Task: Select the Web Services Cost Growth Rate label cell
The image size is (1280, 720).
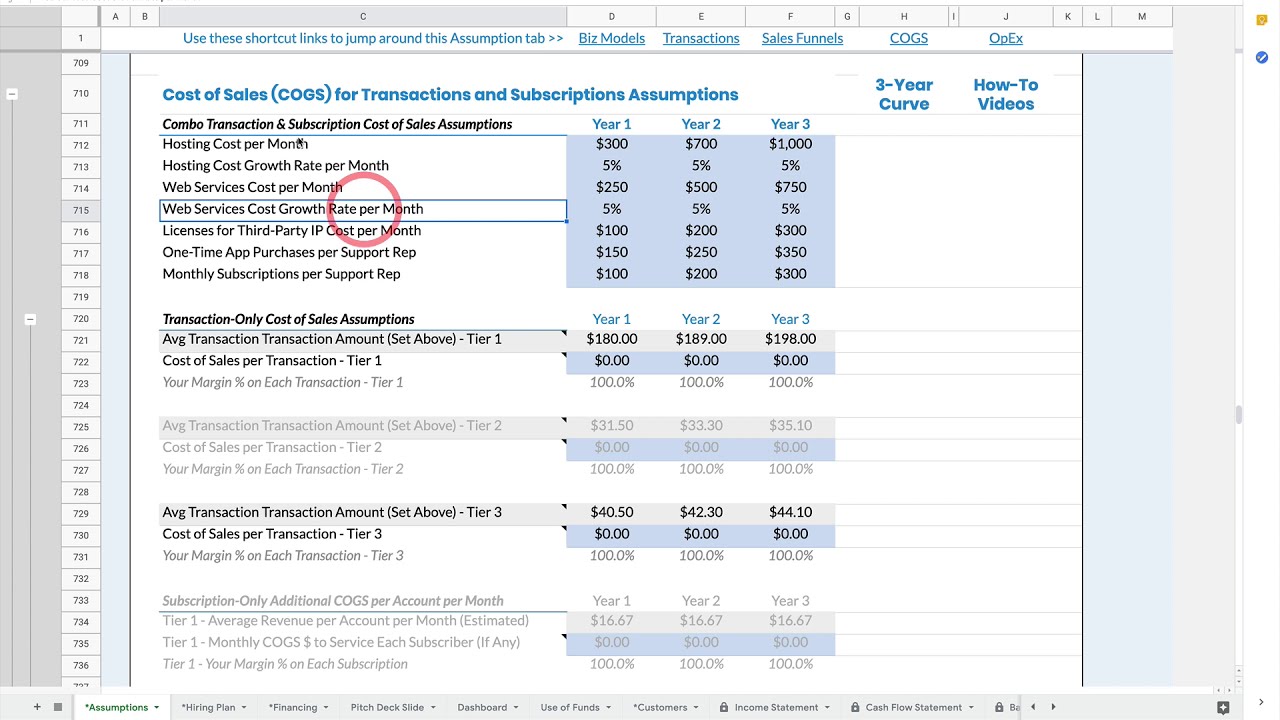Action: tap(363, 209)
